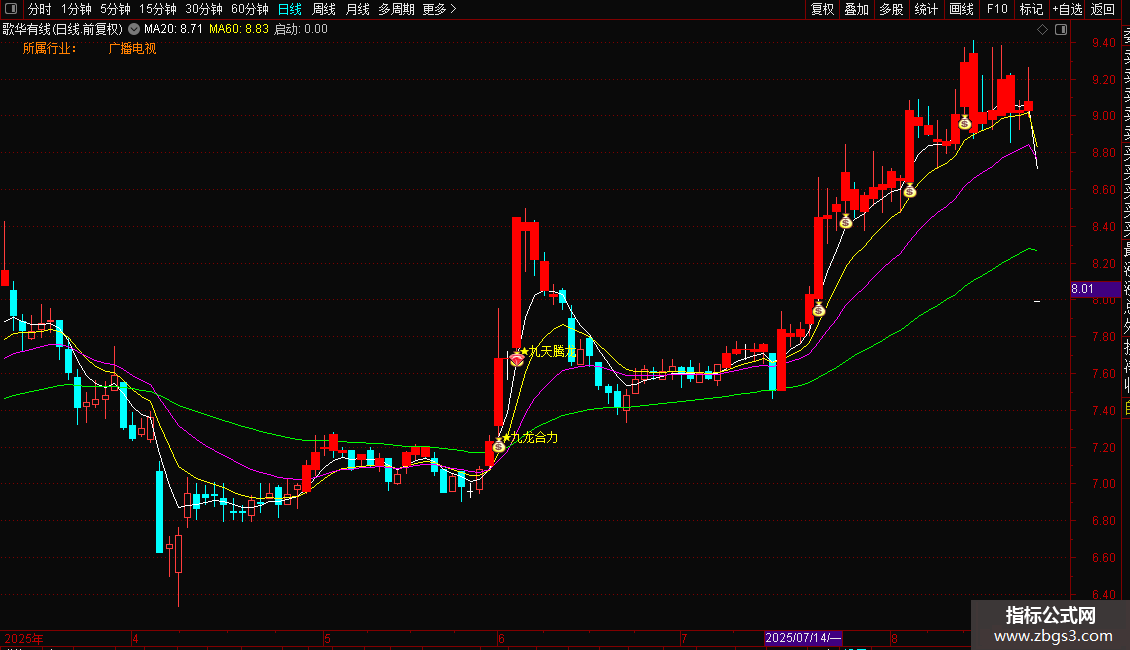Click the 2025/07/14 date marker
The height and width of the screenshot is (650, 1130).
803,638
